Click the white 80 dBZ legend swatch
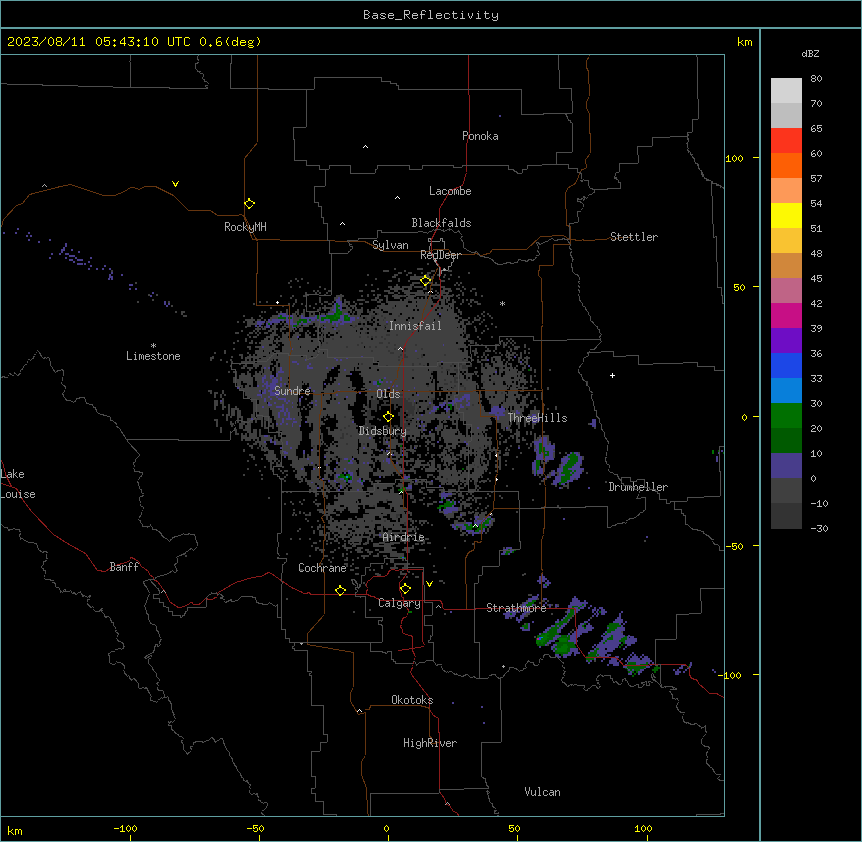The image size is (862, 842). 786,91
